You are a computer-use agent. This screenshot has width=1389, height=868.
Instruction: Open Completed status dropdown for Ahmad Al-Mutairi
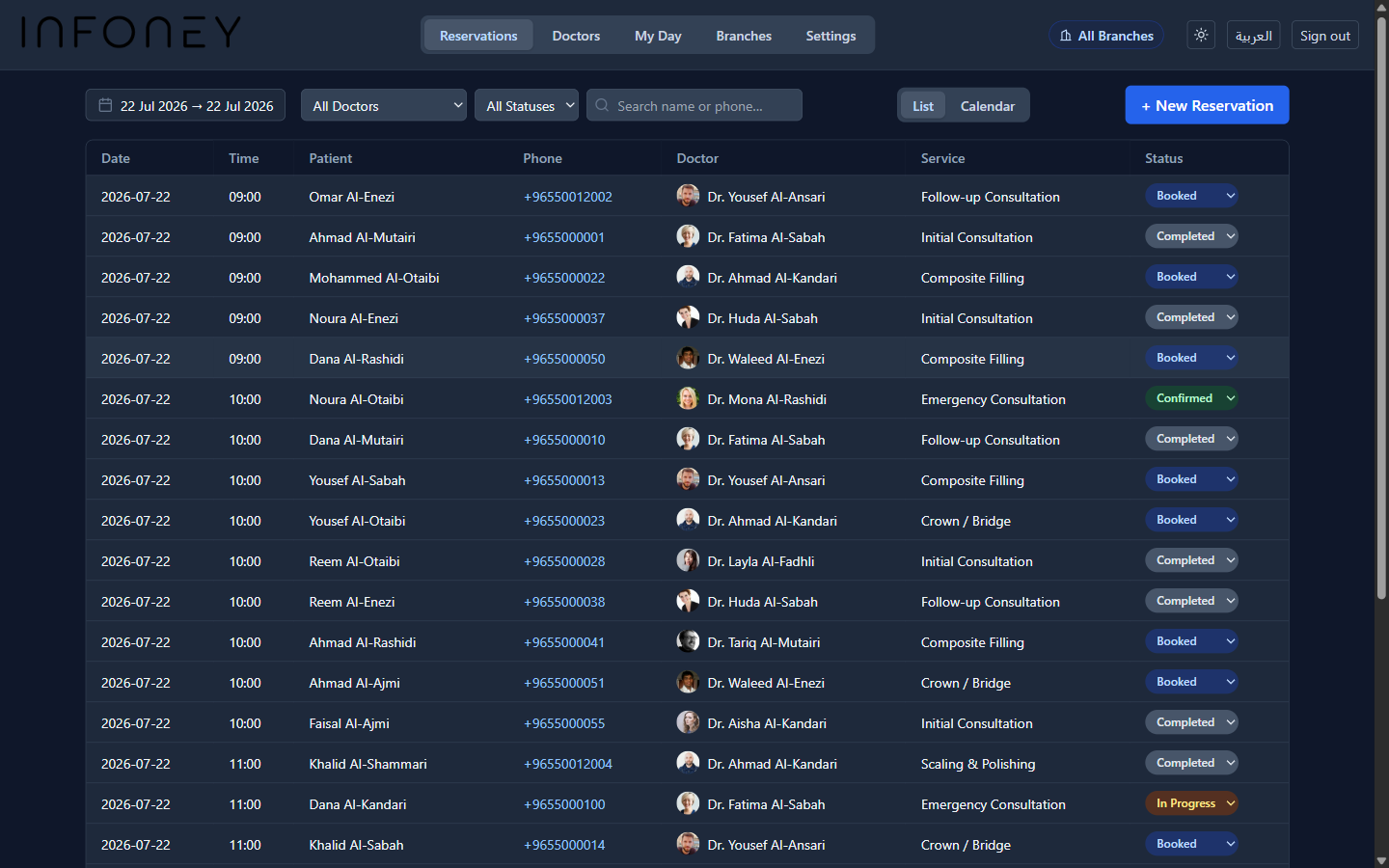(x=1191, y=236)
